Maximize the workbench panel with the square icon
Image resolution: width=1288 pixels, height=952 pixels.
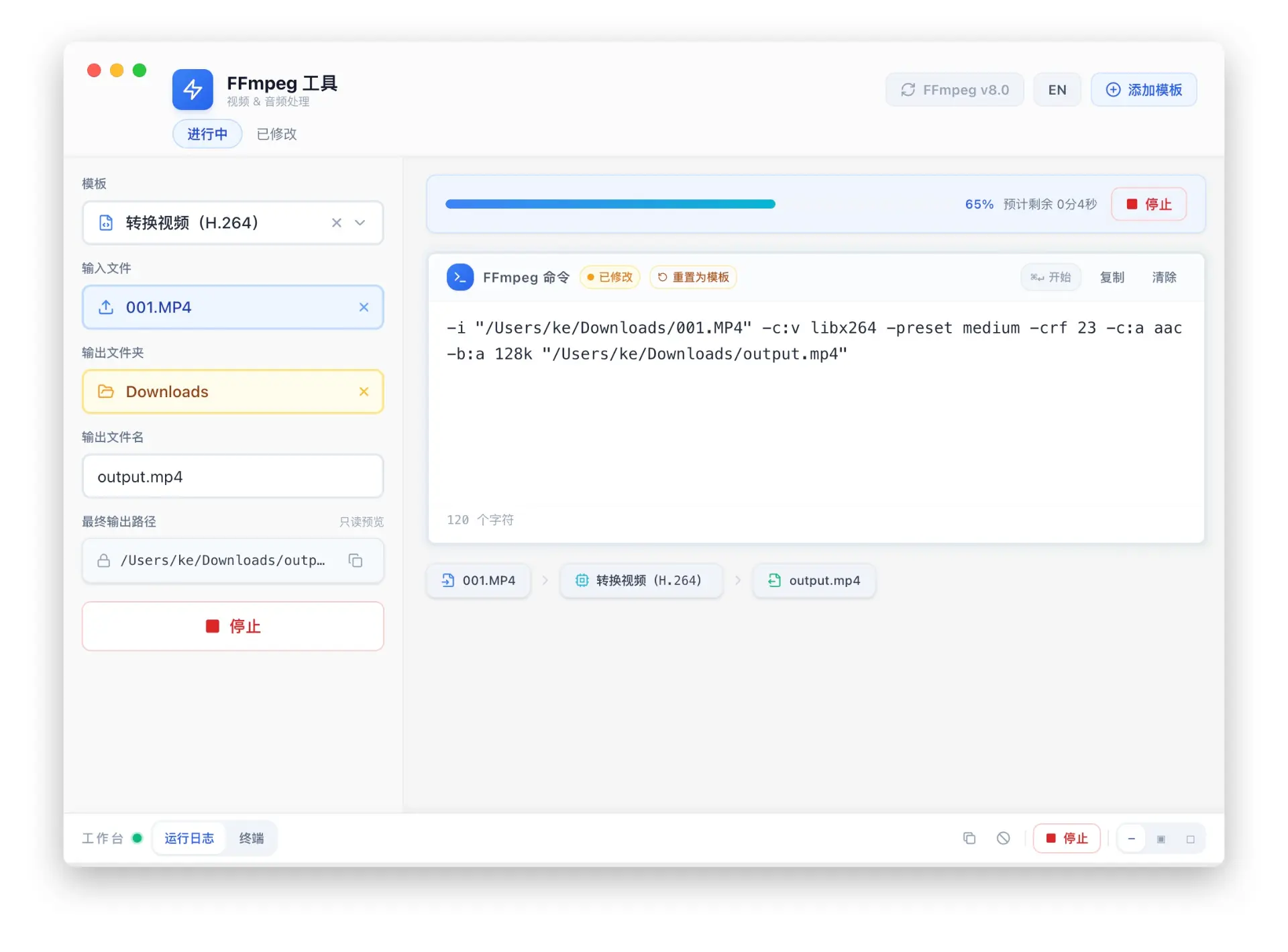pyautogui.click(x=1191, y=839)
